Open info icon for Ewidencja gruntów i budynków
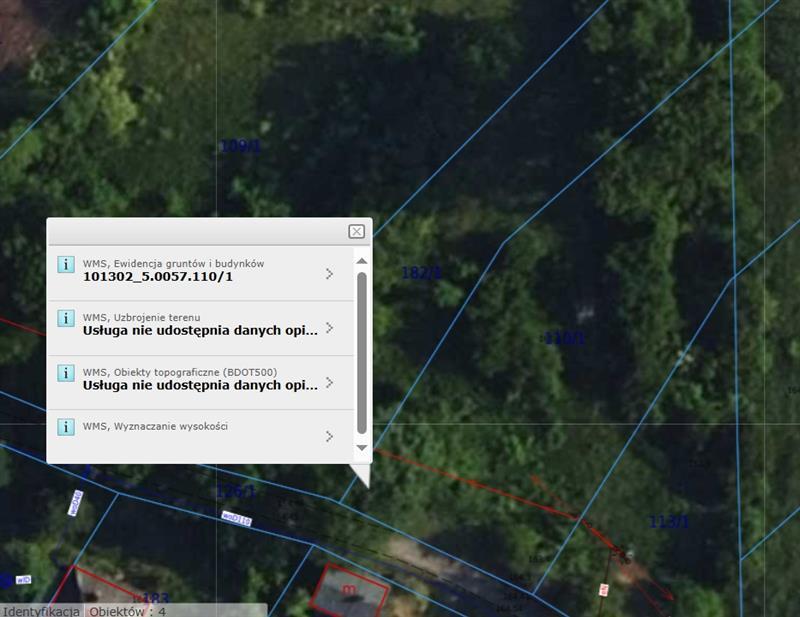This screenshot has width=800, height=617. point(66,264)
